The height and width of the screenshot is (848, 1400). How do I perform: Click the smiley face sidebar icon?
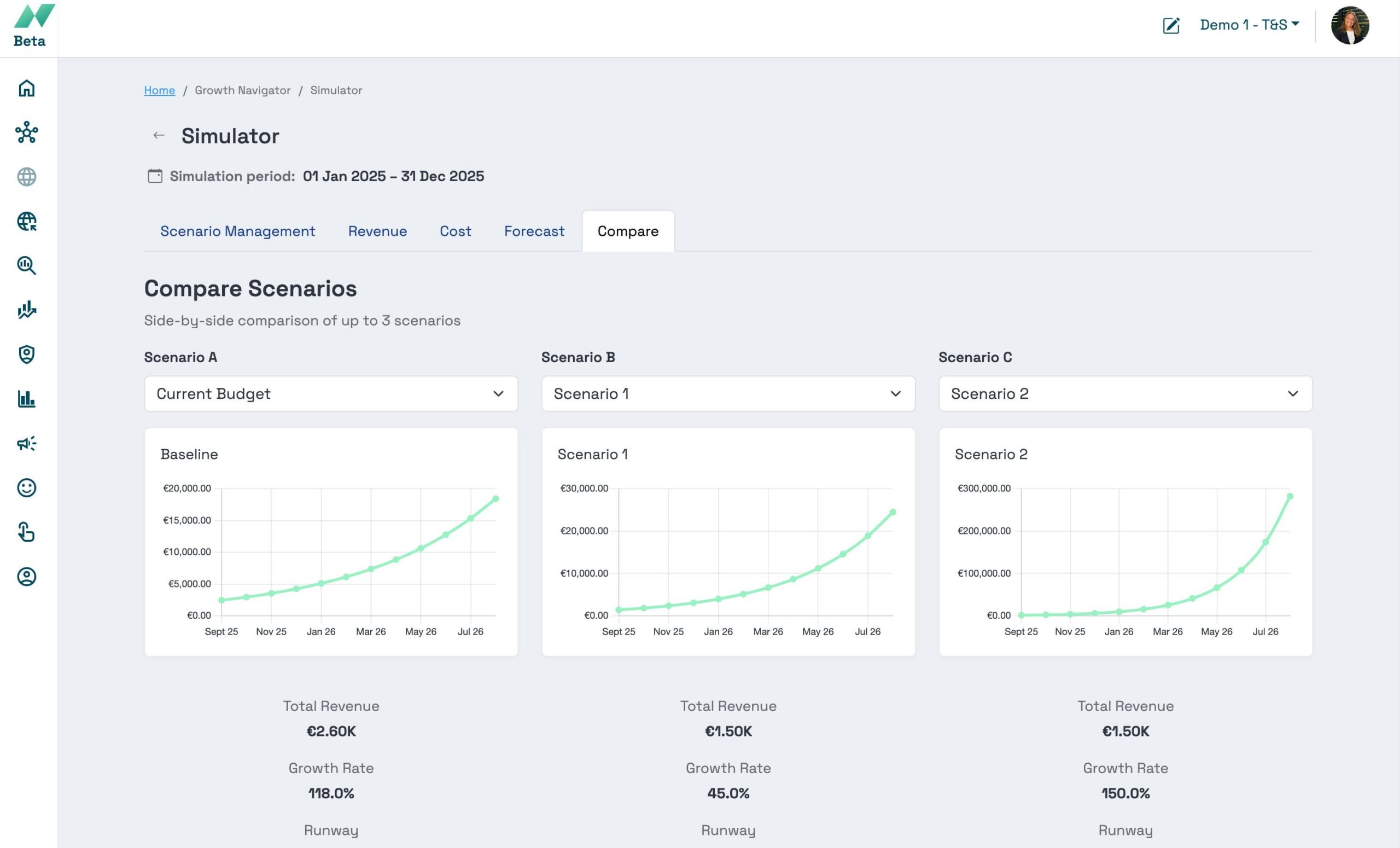[27, 487]
